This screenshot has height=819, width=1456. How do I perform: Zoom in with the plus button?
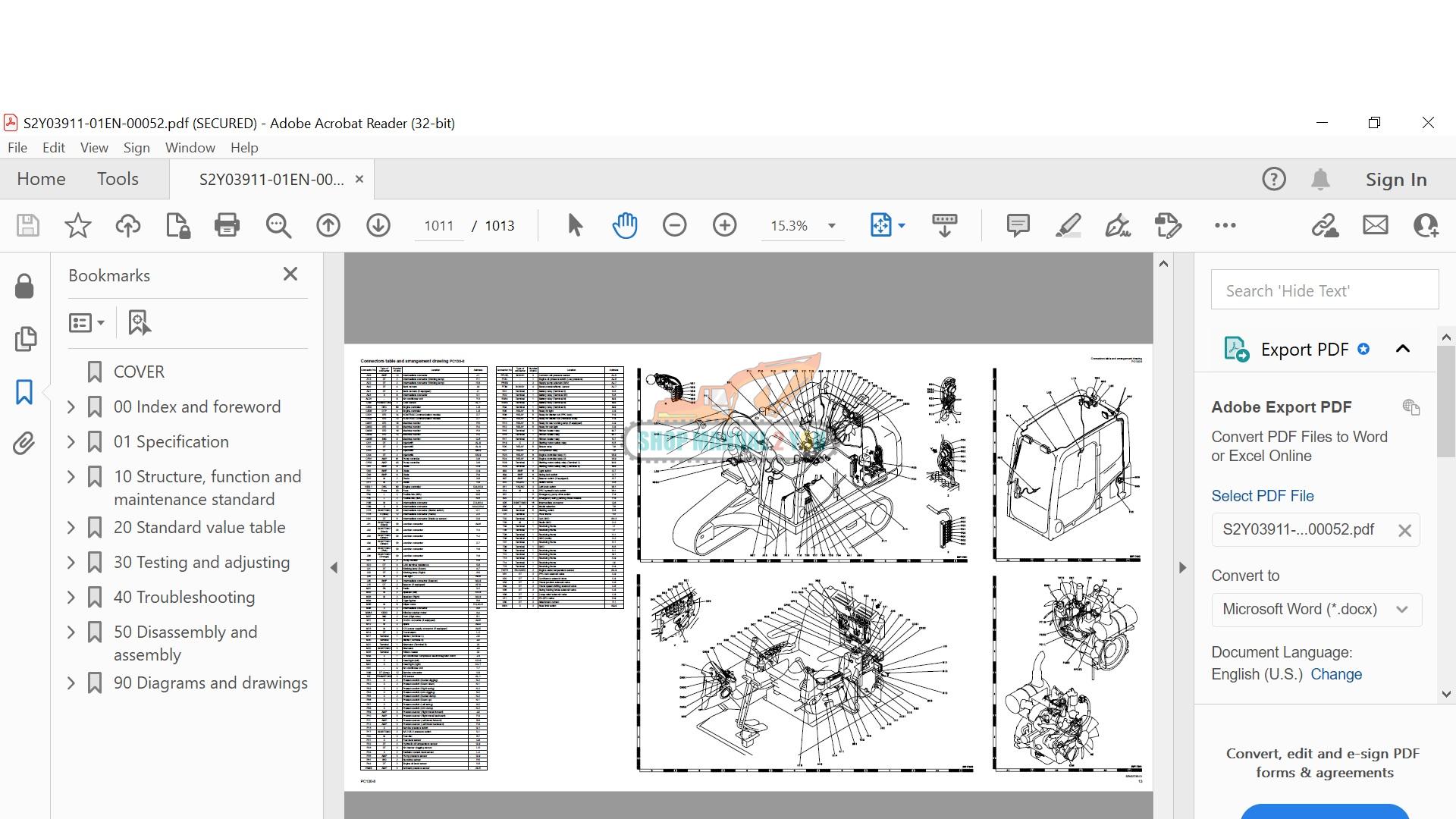[725, 225]
